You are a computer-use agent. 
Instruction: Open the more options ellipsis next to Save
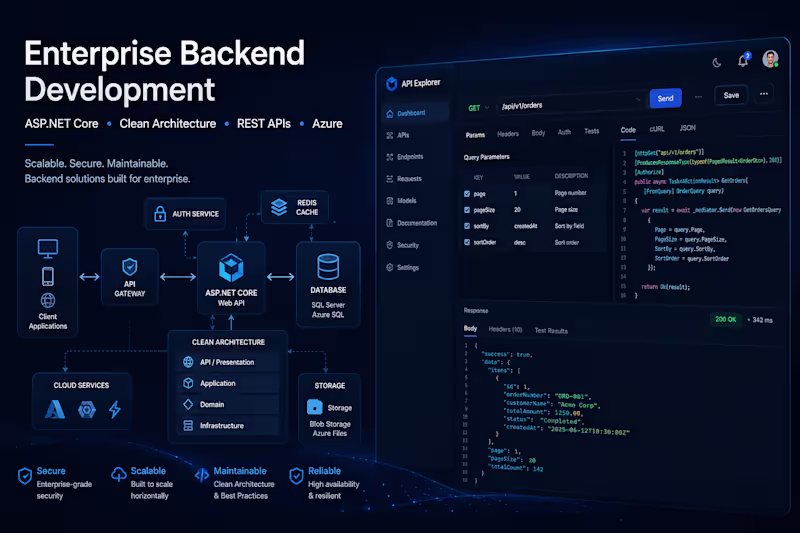(x=764, y=94)
